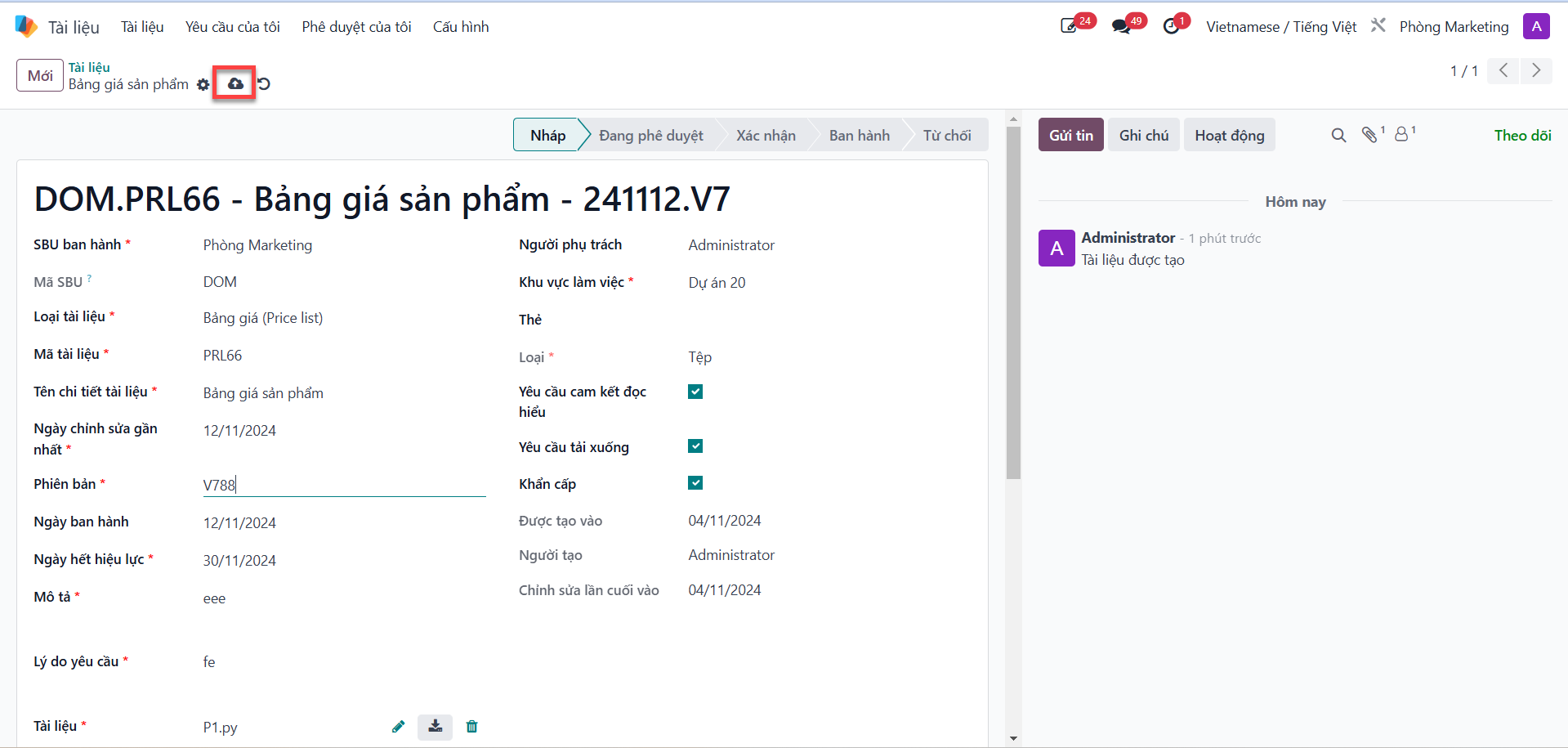
Task: Click the Ghi chú button
Action: [1144, 135]
